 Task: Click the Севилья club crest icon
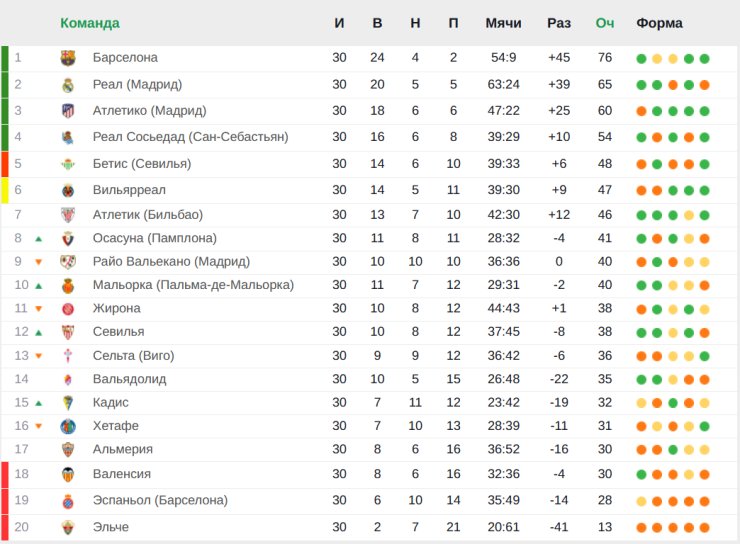tap(68, 332)
